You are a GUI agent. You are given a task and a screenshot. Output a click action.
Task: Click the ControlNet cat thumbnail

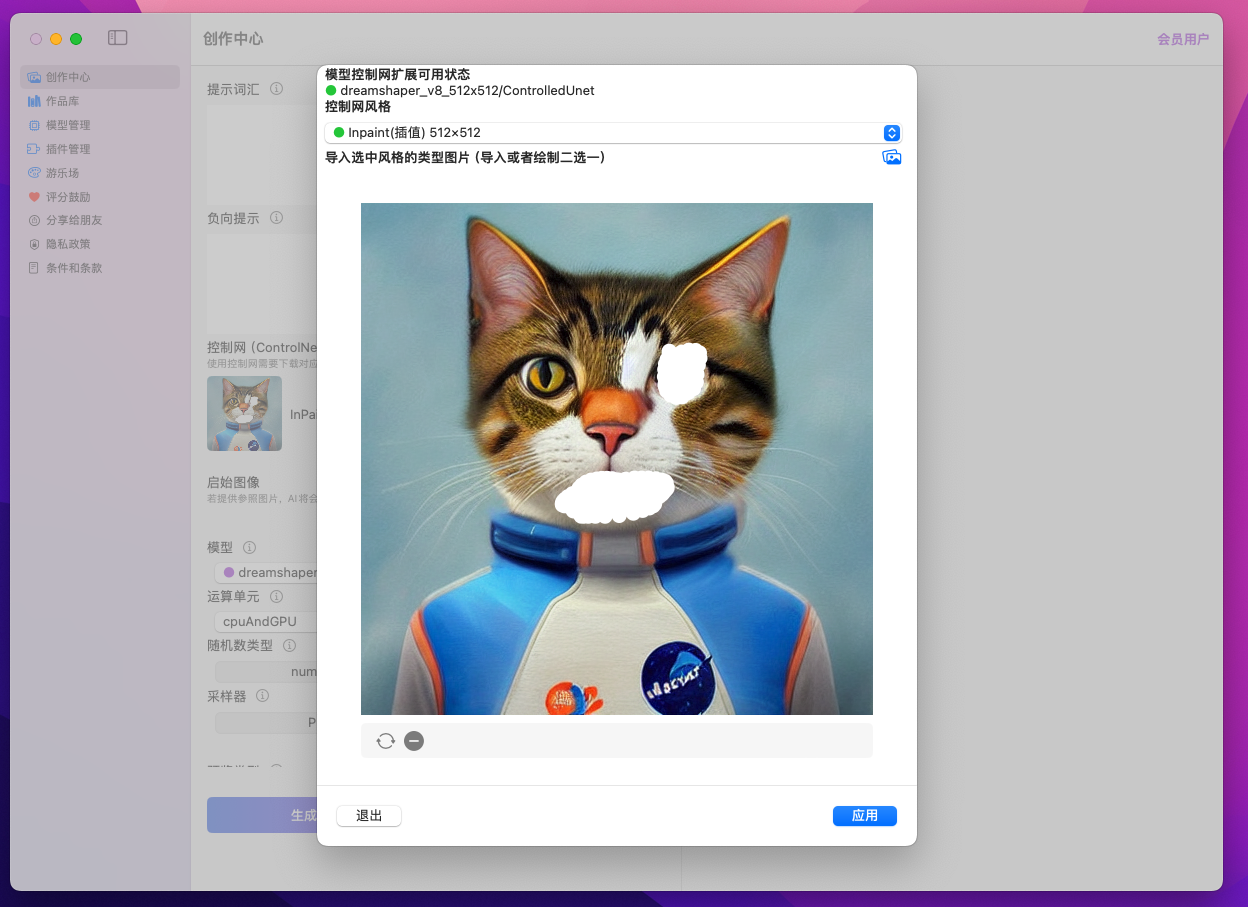click(x=244, y=413)
